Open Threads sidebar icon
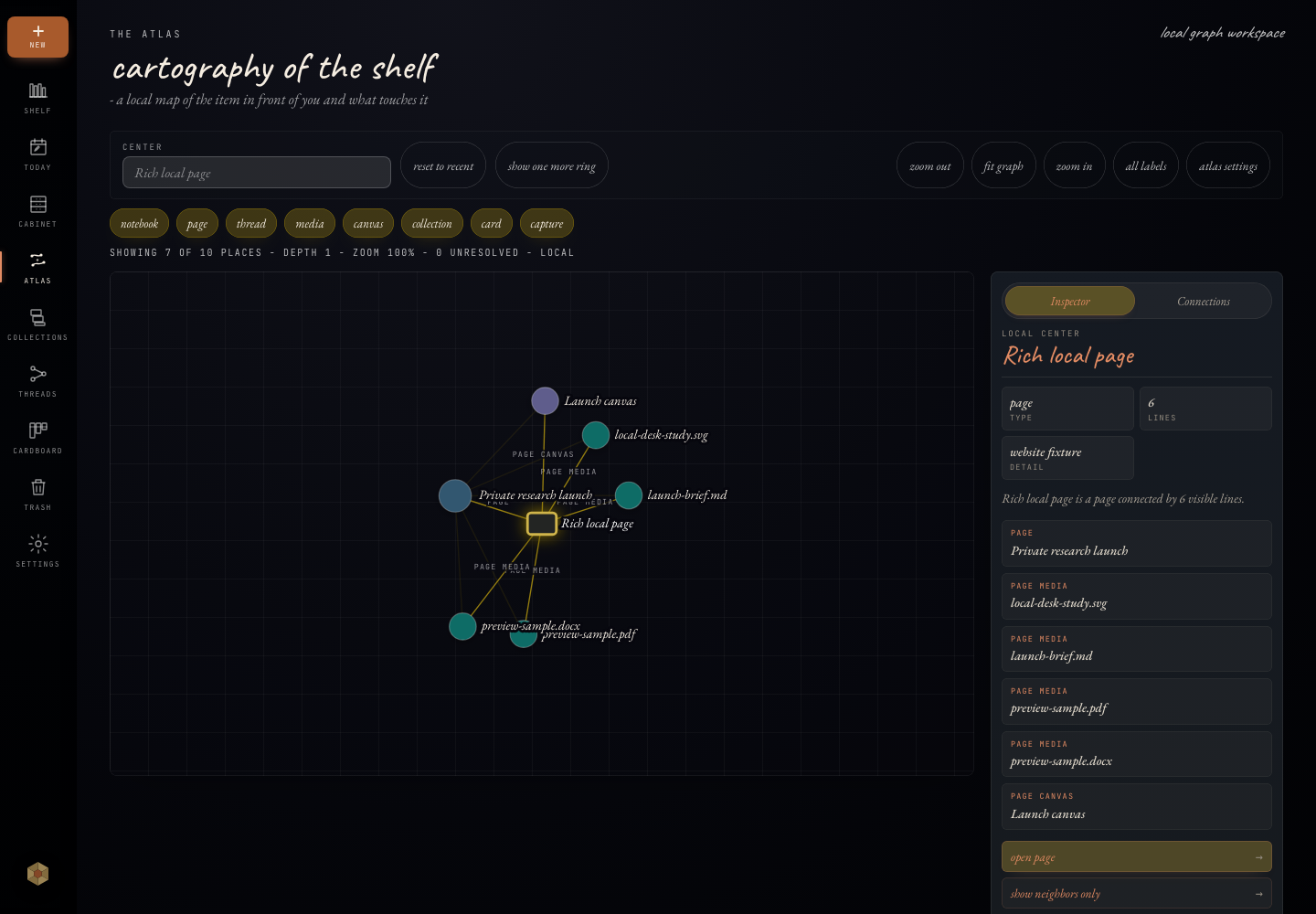Screen dimensions: 1316x914 point(37,380)
